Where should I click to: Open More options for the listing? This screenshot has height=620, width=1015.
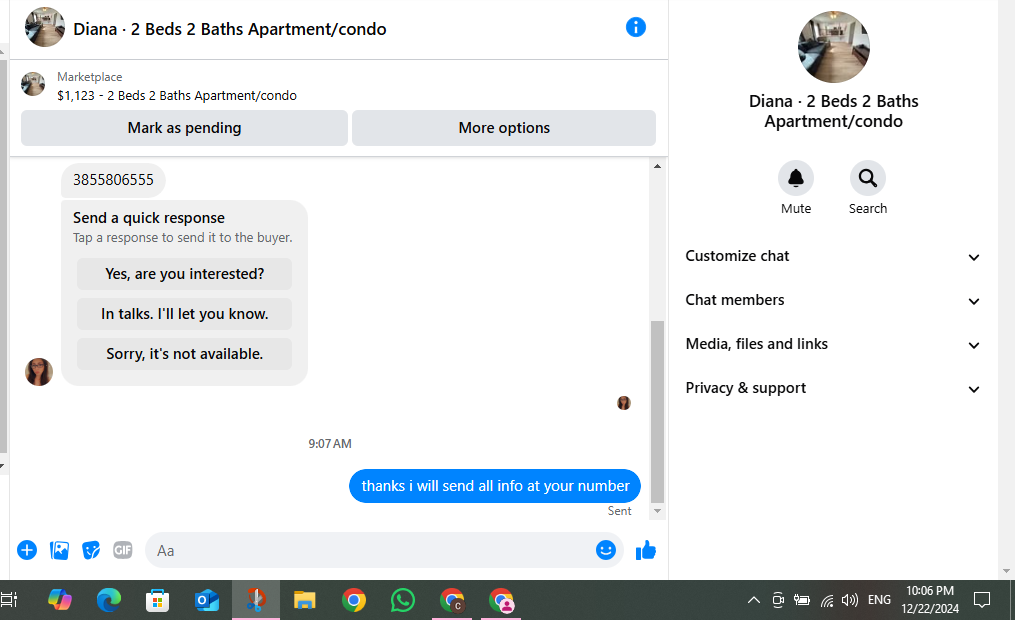point(504,128)
